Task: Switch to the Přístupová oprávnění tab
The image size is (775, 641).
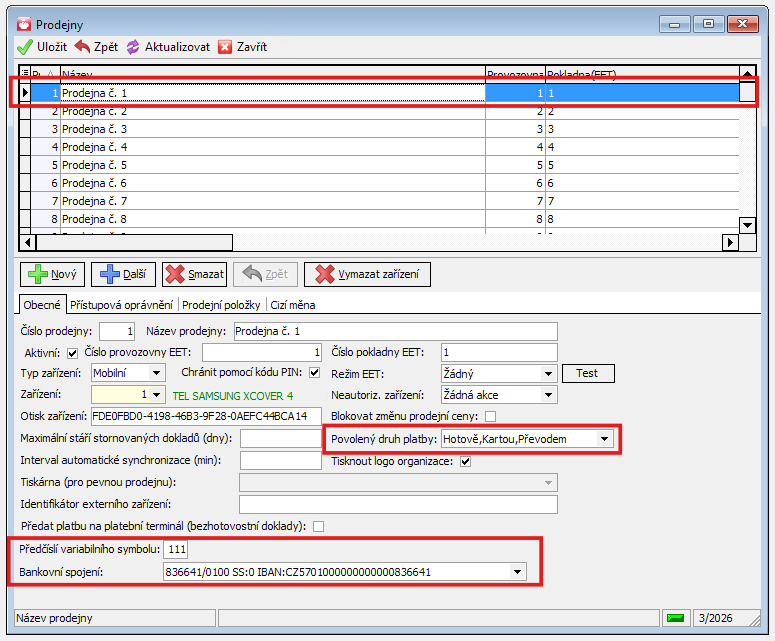Action: pyautogui.click(x=120, y=305)
